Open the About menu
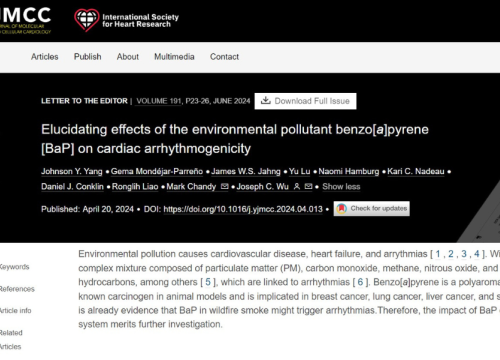Image resolution: width=500 pixels, height=360 pixels. (x=128, y=57)
